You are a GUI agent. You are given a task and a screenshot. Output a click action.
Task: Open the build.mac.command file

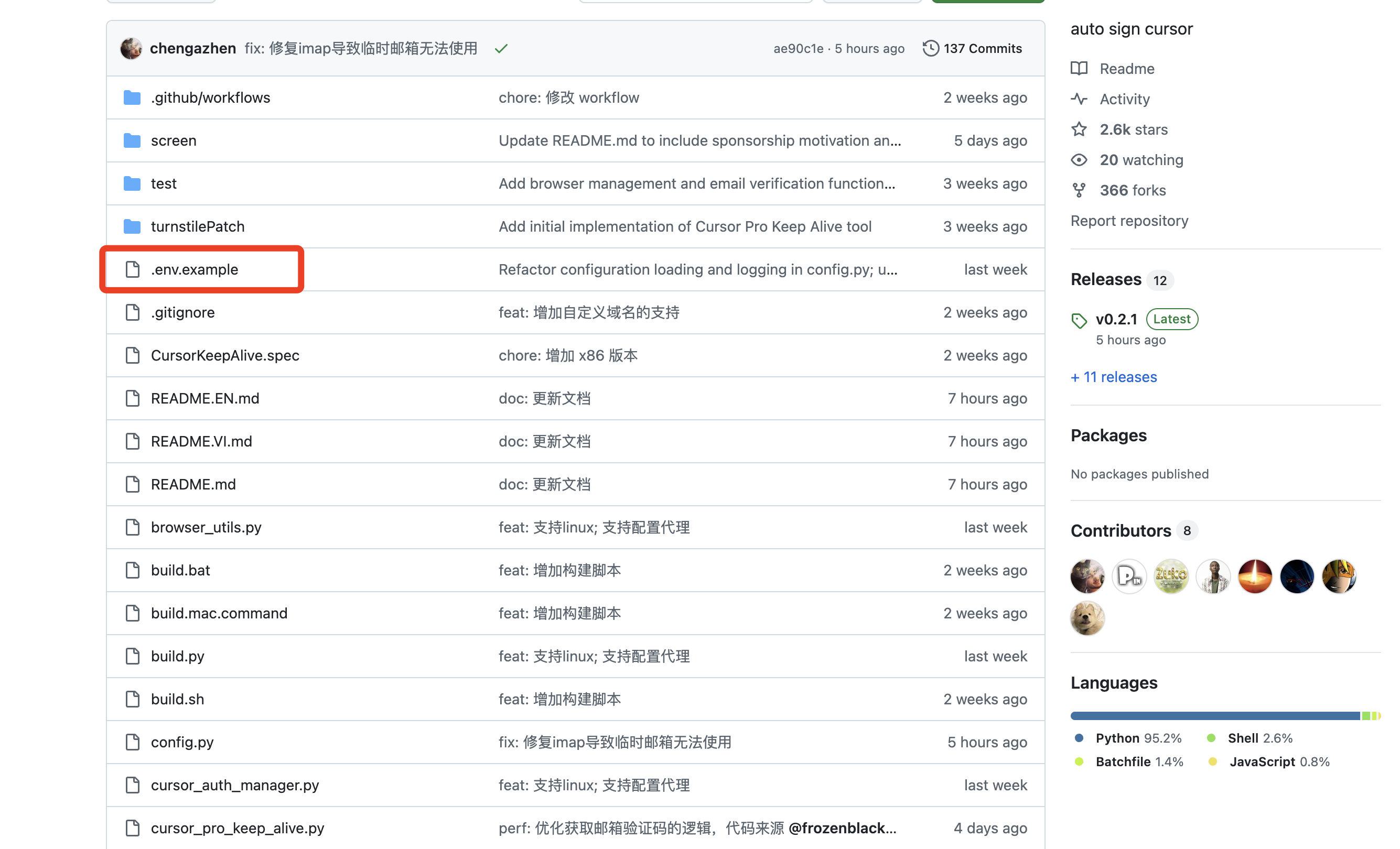click(x=219, y=613)
